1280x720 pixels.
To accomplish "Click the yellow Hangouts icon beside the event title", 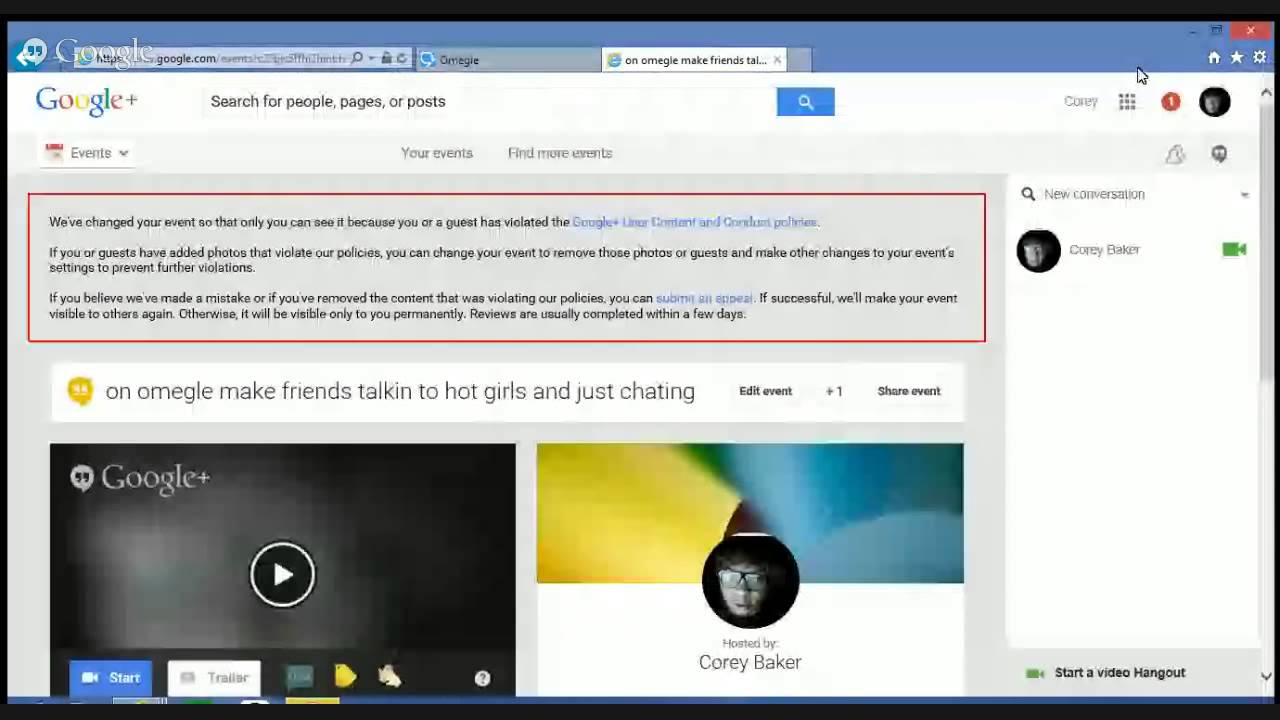I will click(80, 391).
